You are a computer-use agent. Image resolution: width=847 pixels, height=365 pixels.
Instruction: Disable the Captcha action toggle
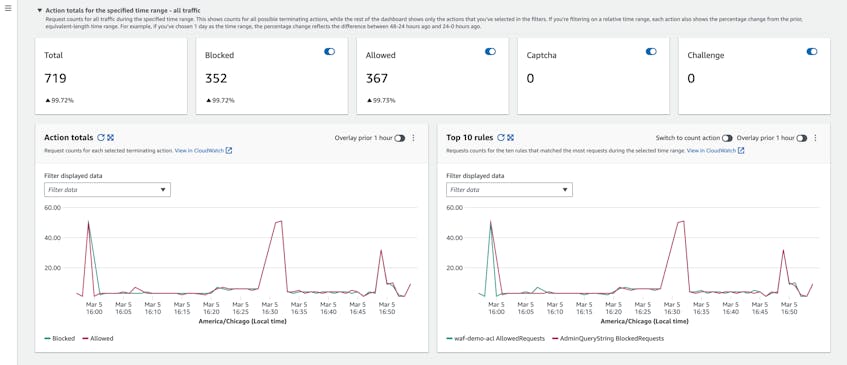point(651,51)
